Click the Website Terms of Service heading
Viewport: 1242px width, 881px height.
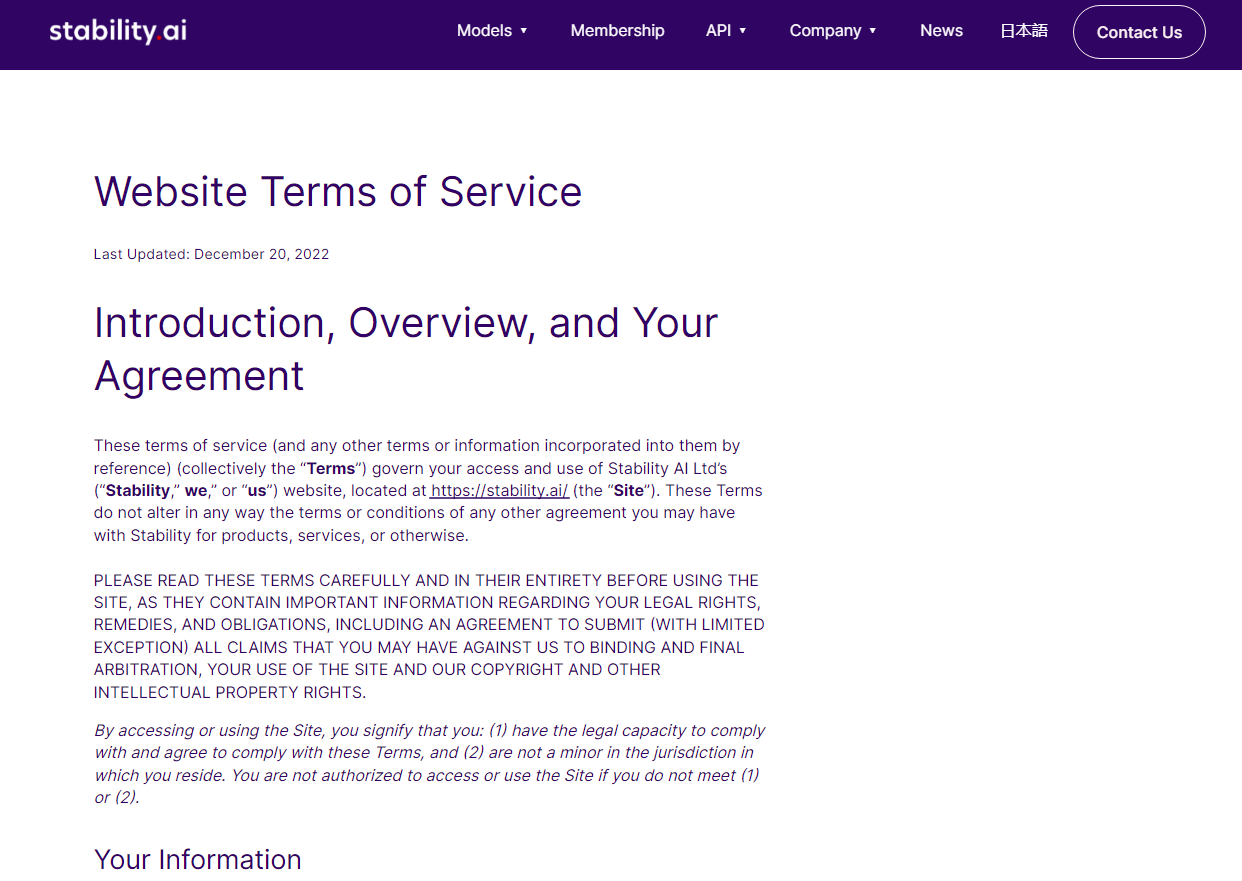tap(338, 191)
